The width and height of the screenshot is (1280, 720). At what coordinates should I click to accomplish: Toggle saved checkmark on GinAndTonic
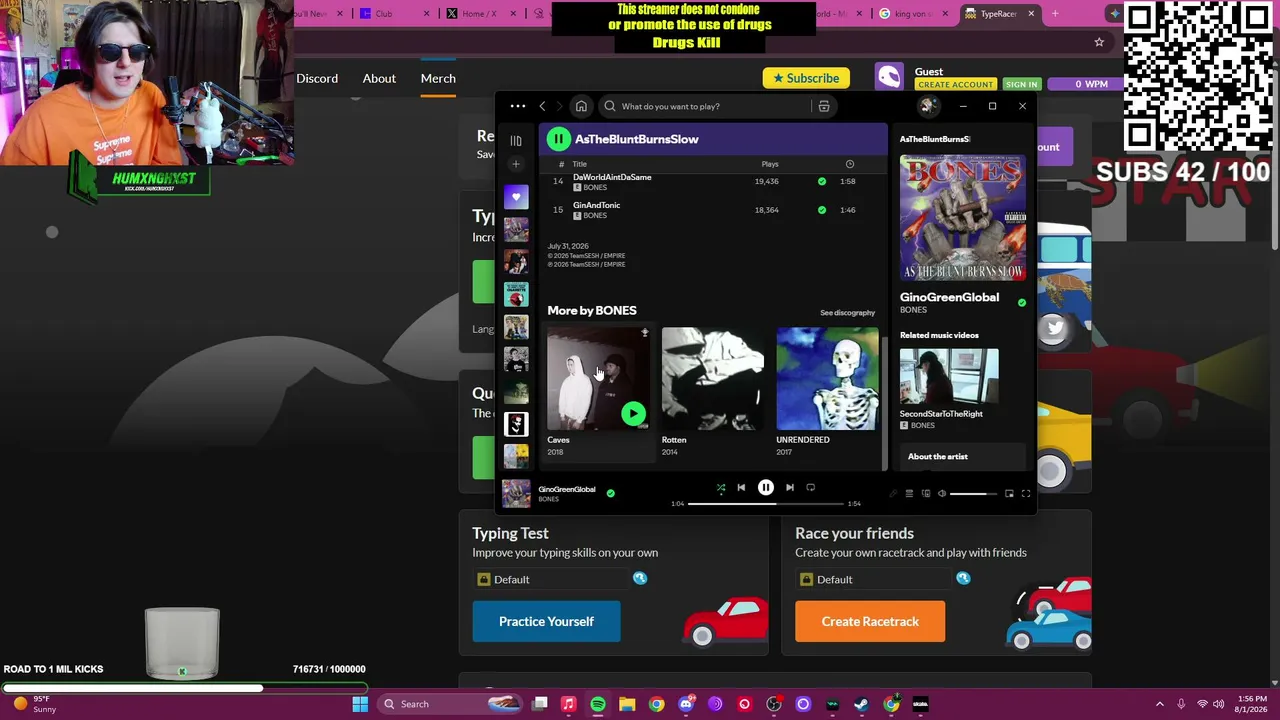822,209
